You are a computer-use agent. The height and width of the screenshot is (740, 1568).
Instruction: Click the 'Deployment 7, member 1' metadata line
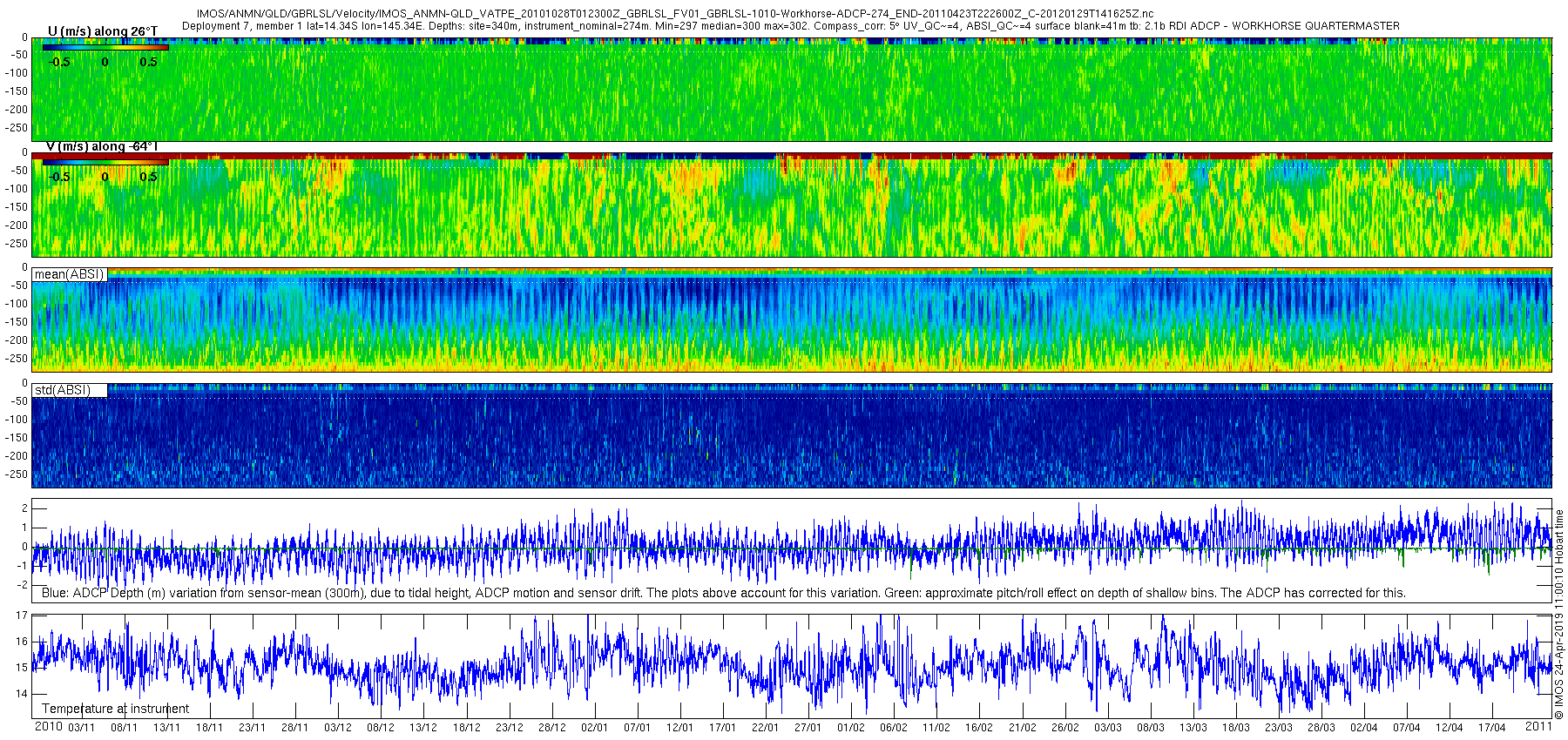(x=791, y=26)
